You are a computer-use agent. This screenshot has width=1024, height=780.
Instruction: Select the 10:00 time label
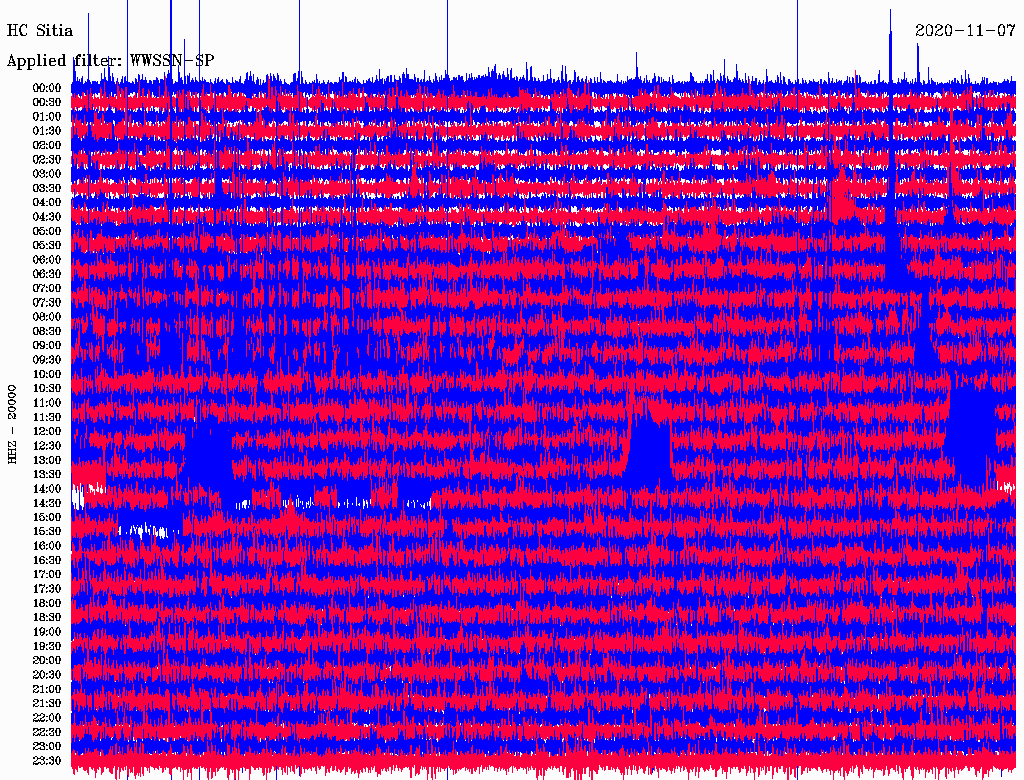coord(47,374)
